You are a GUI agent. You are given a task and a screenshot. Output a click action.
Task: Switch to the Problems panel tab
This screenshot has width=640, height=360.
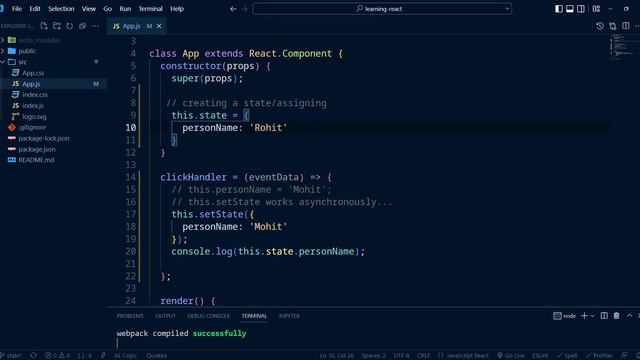[130, 316]
